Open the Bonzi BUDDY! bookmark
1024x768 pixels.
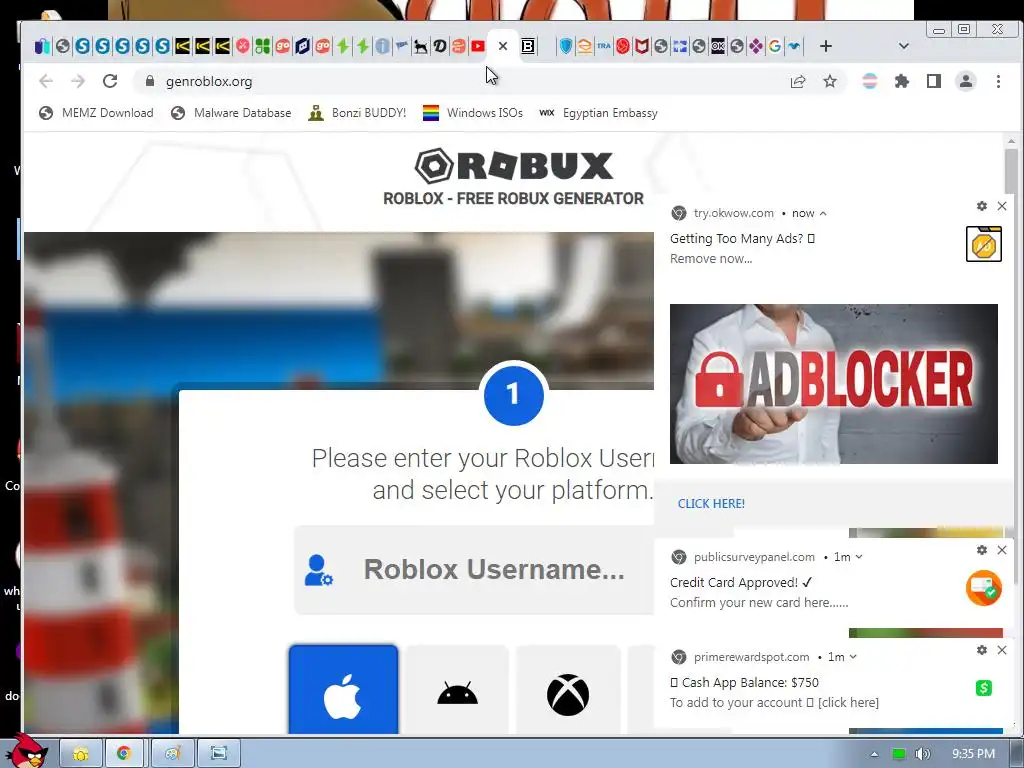point(358,113)
